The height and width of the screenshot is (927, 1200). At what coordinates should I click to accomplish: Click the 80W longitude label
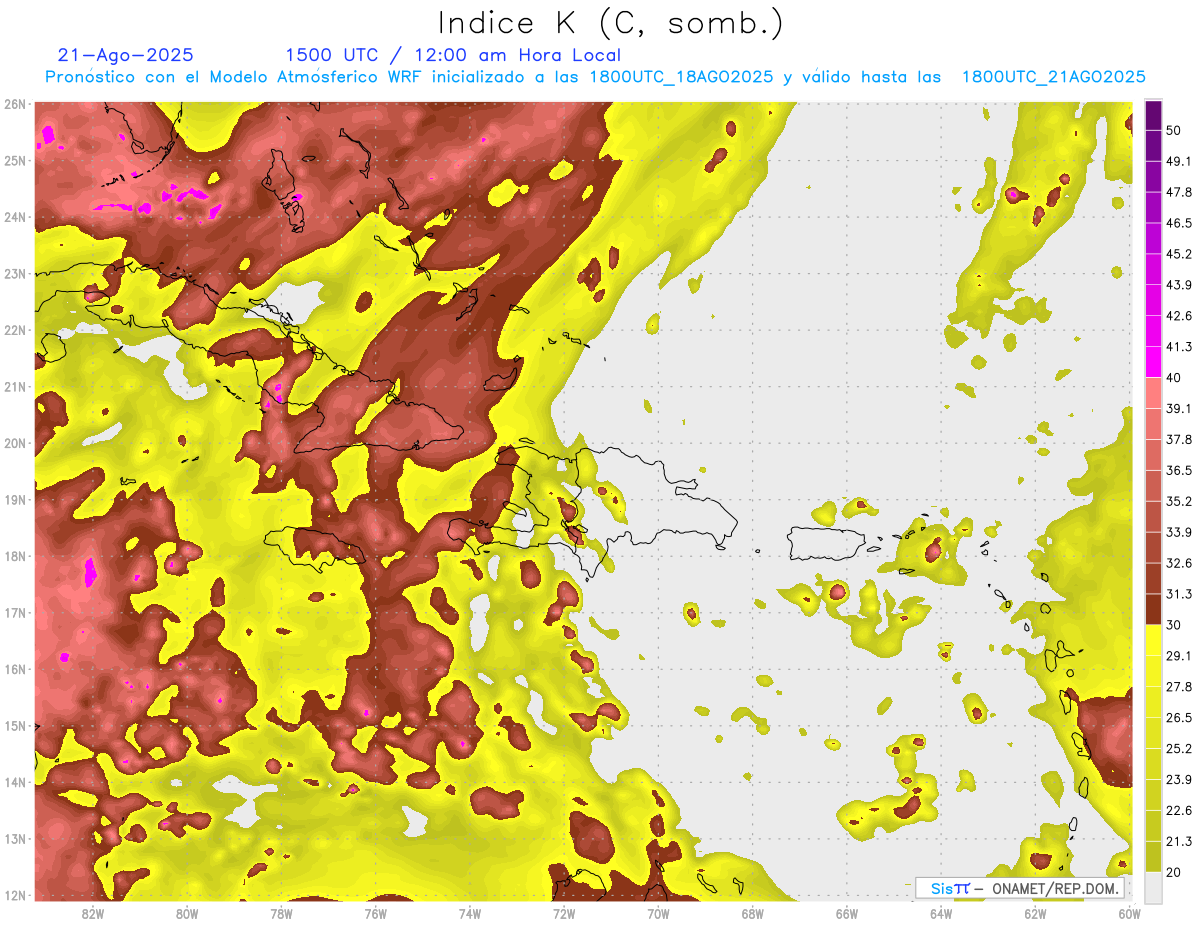tap(186, 914)
